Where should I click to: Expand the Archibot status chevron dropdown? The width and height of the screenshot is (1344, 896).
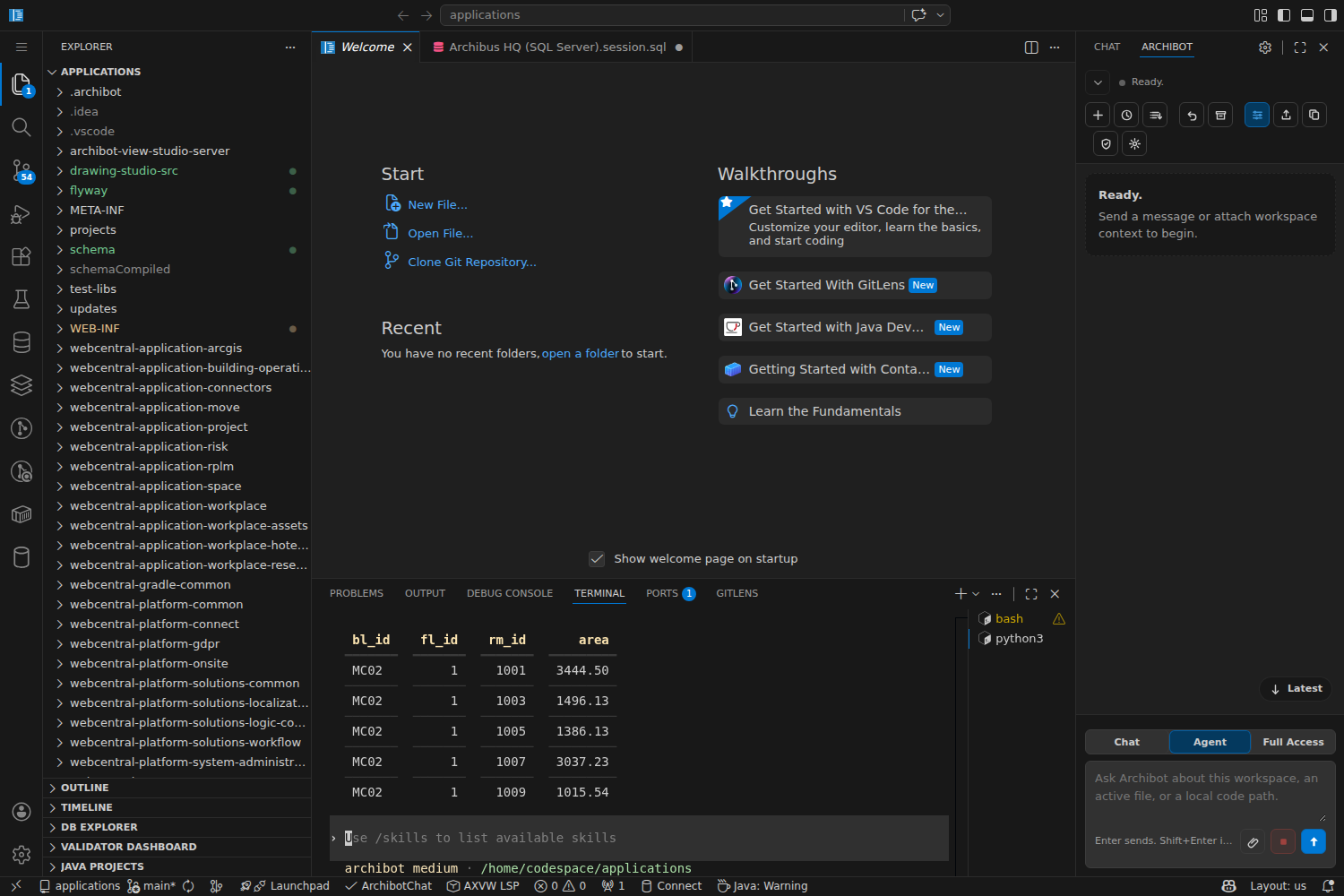point(1098,82)
